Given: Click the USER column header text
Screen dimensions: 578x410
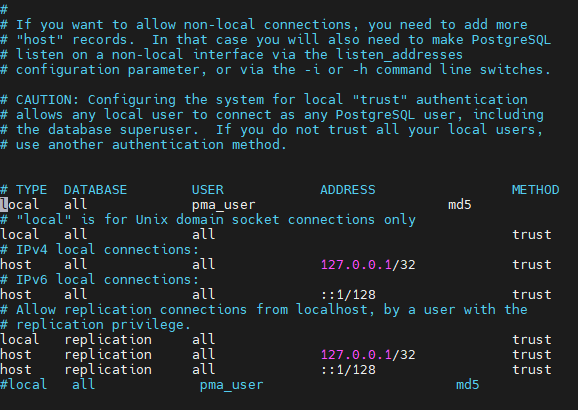Looking at the screenshot, I should pos(208,190).
